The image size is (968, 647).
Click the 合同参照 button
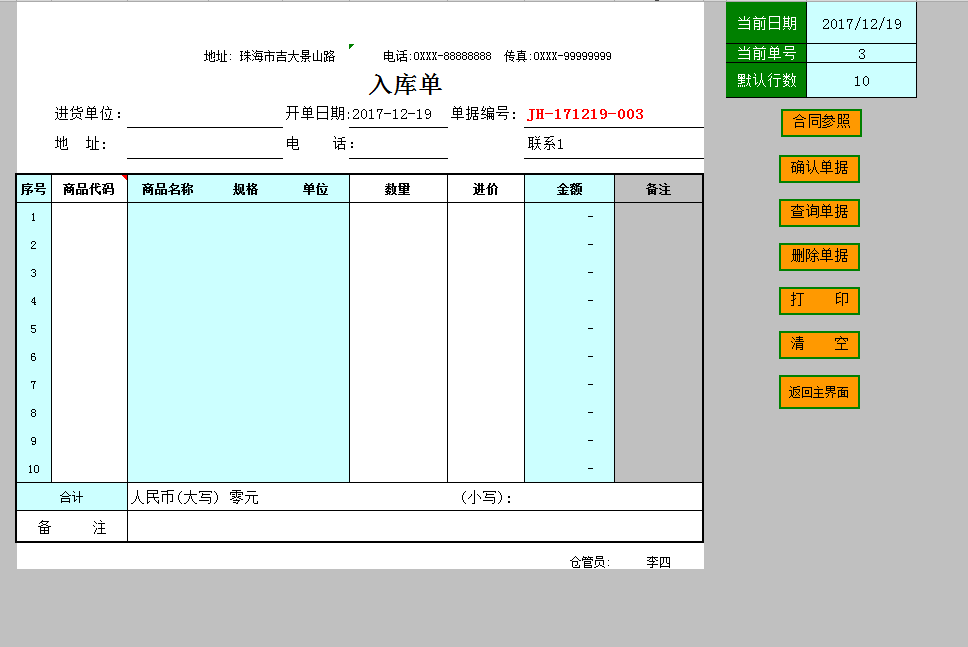click(819, 122)
